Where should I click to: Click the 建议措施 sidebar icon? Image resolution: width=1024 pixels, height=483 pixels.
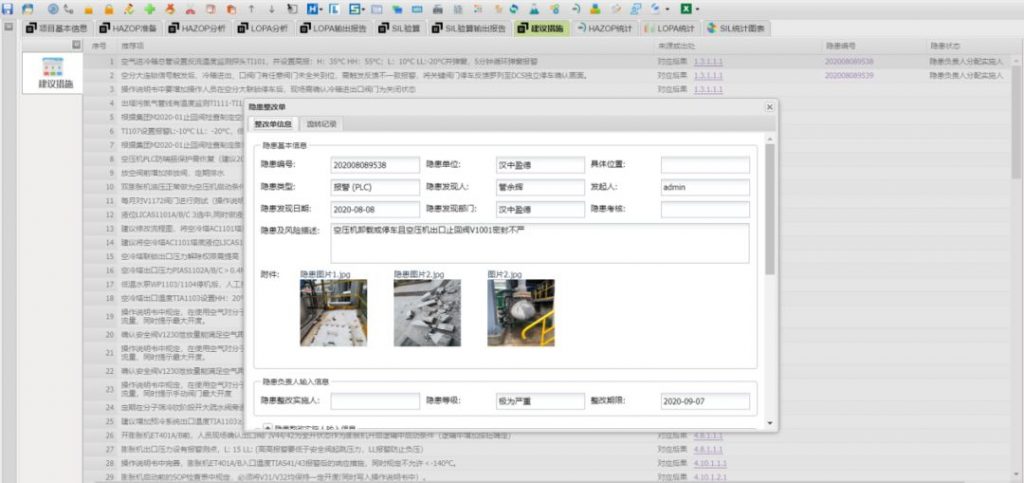(x=55, y=72)
